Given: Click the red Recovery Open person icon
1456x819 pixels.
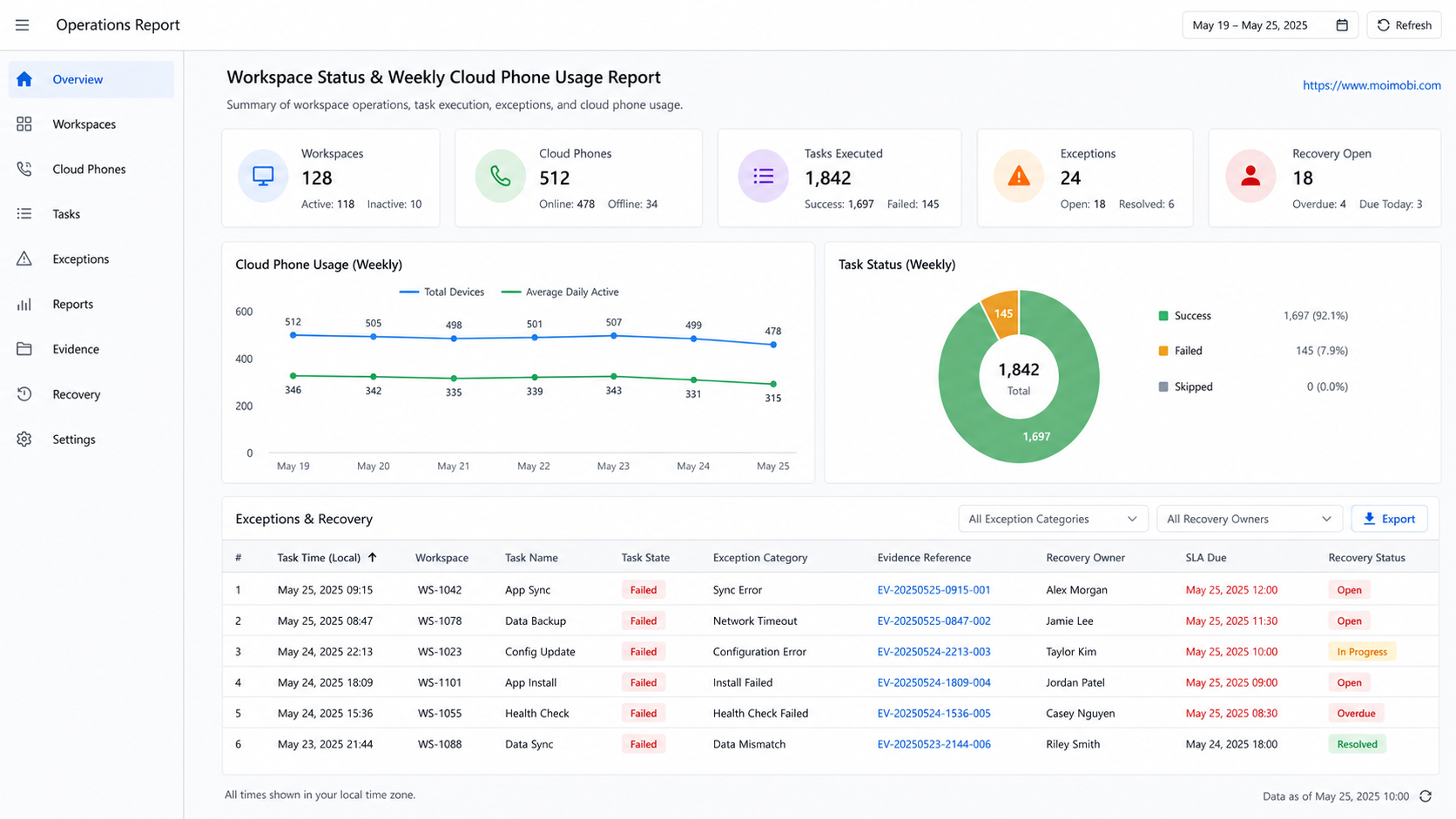Looking at the screenshot, I should [x=1250, y=177].
